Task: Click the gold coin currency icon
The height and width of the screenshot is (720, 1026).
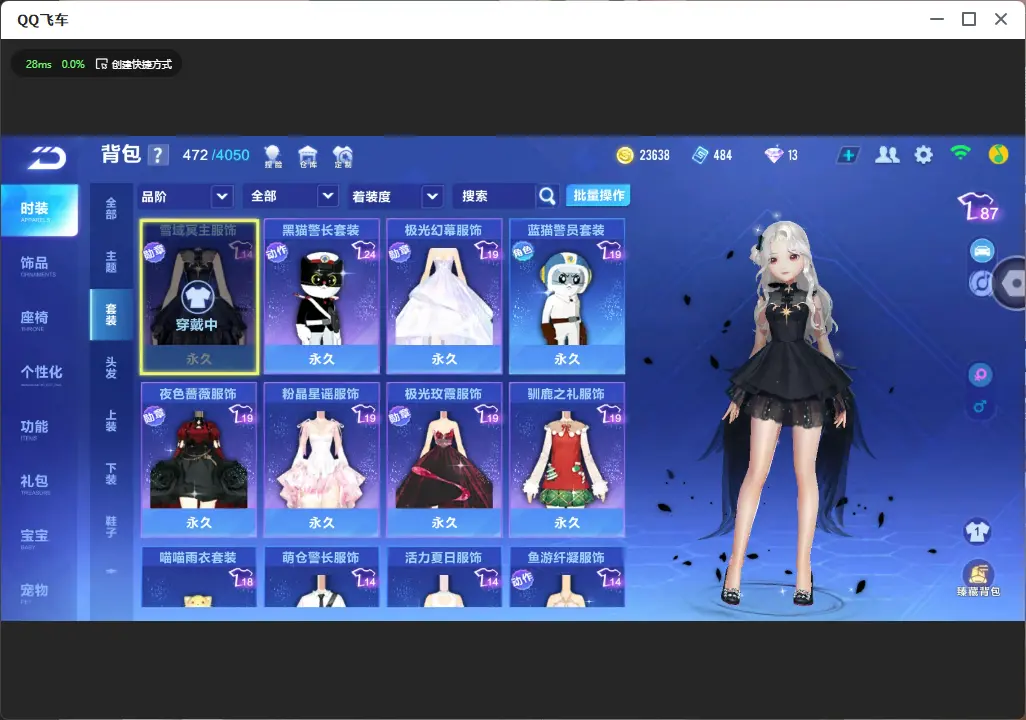Action: coord(625,155)
